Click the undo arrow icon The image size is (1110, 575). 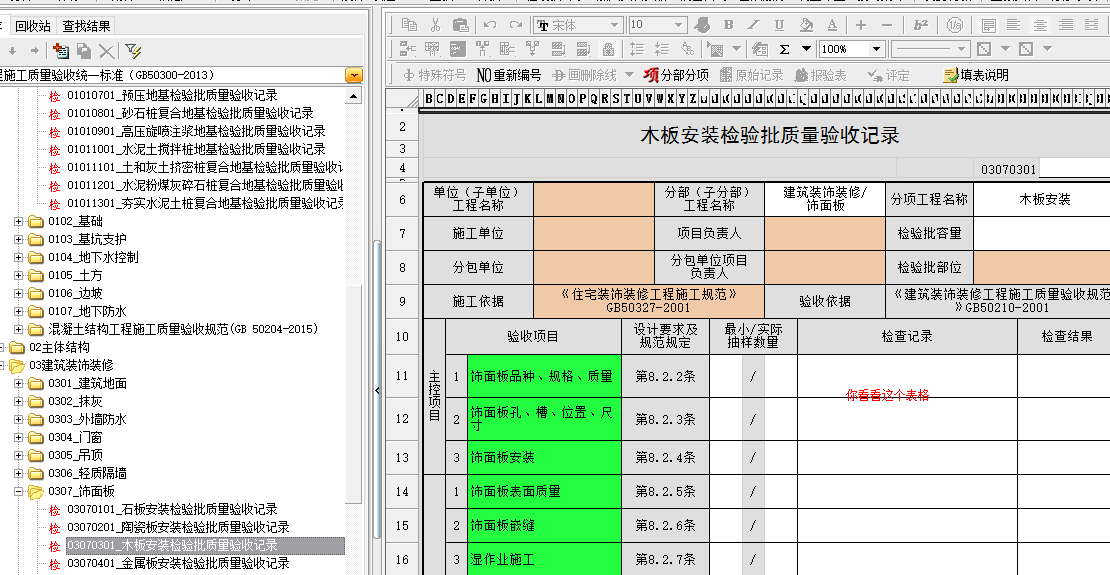point(490,25)
